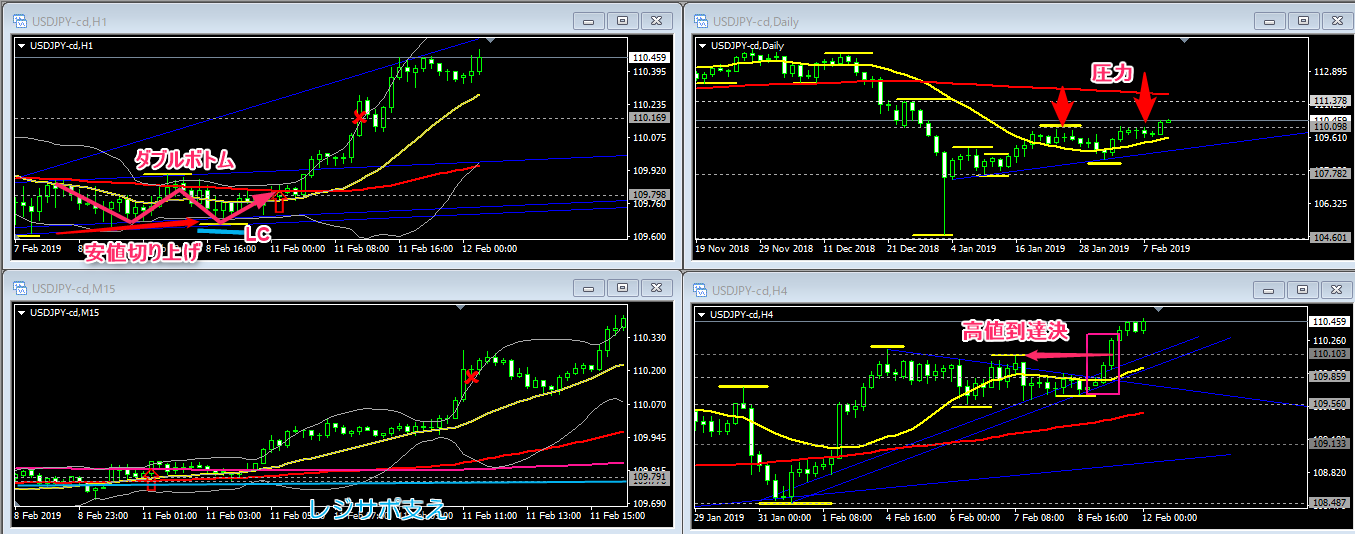Open the dropdown triangle beside USDJPY-cd,Daily chart label

point(704,45)
